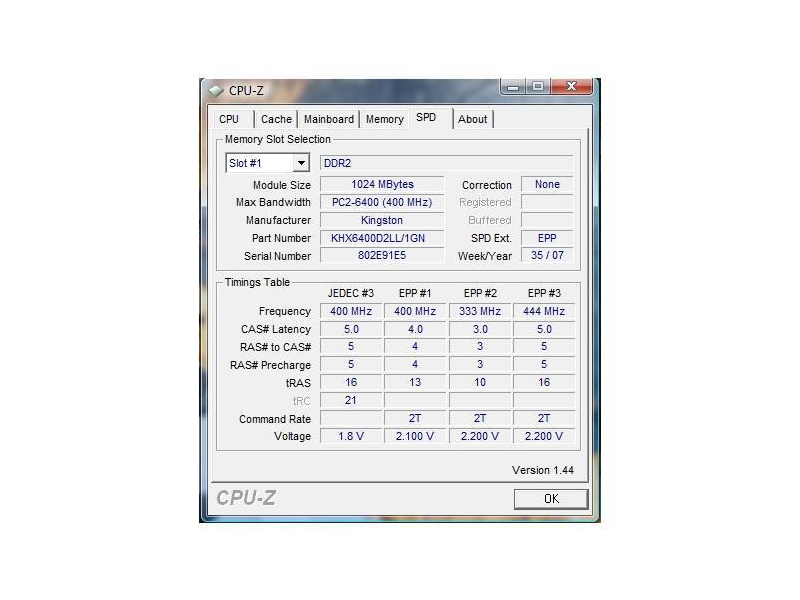Click the 1.8 V voltage cell
Viewport: 800px width, 600px height.
tap(351, 436)
